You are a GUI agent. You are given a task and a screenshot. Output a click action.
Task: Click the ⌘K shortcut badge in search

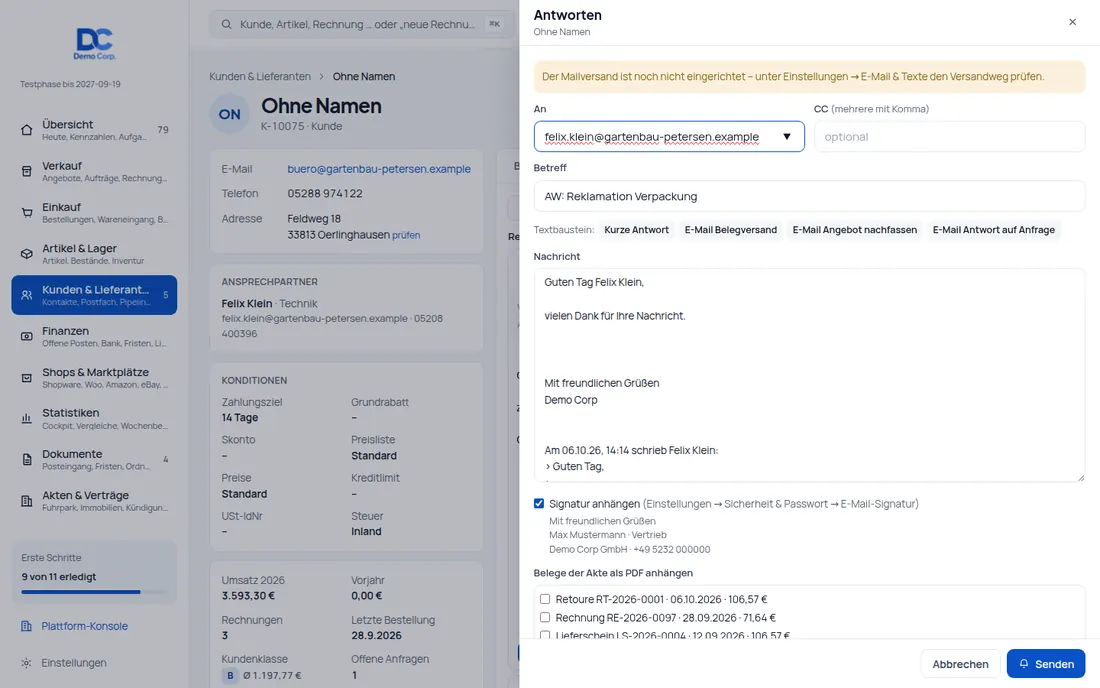[495, 25]
